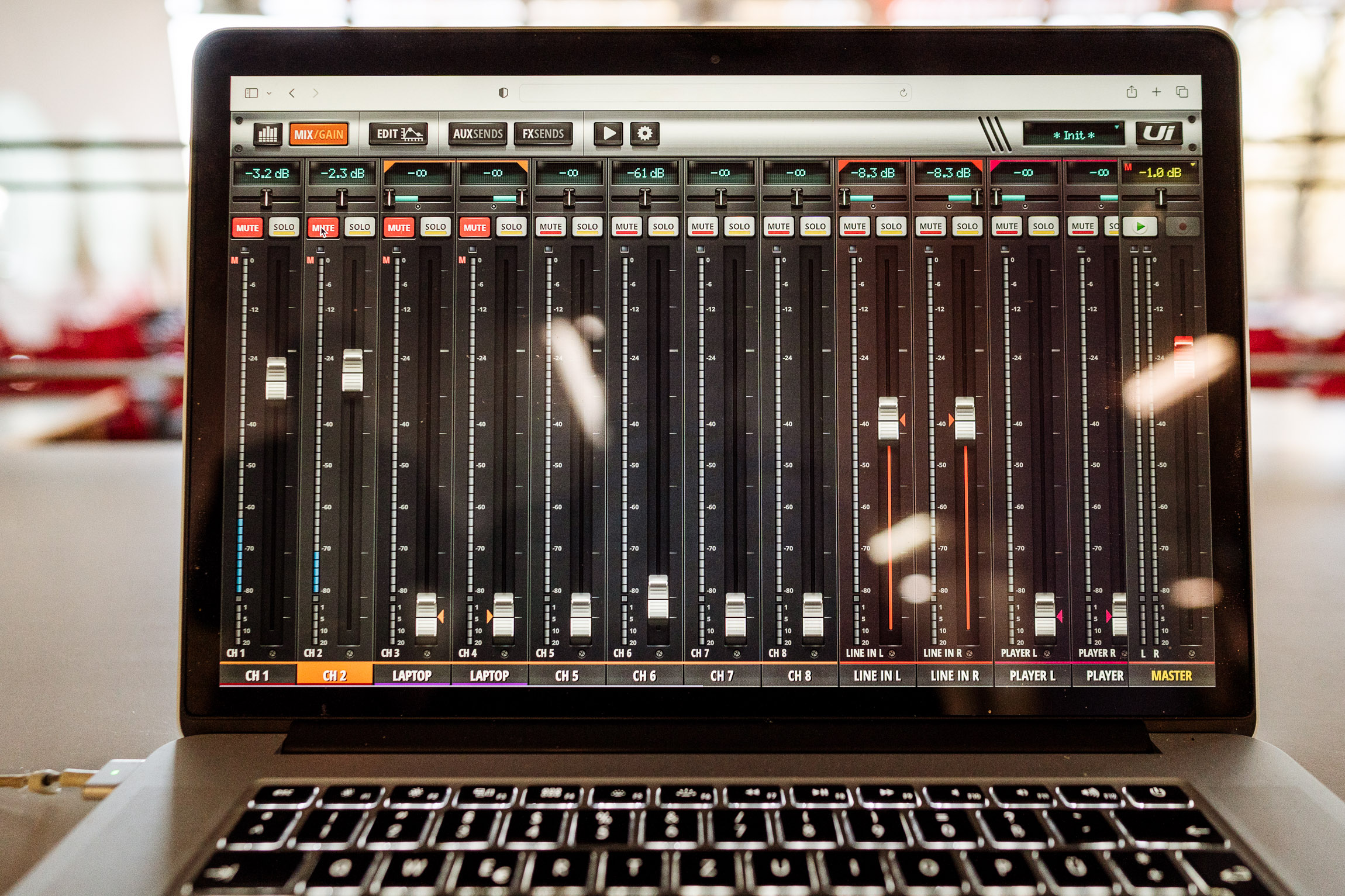Click the media player play button in toolbar
This screenshot has height=896, width=1345.
[608, 133]
